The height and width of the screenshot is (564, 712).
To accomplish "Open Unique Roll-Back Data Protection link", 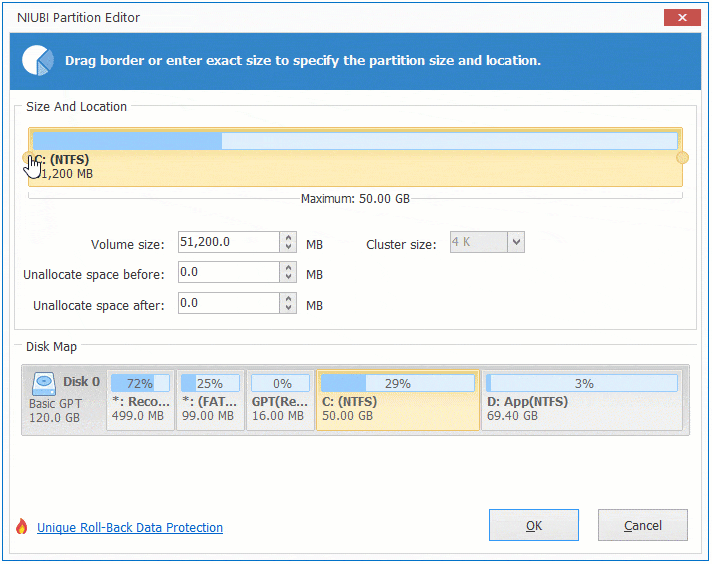I will (x=130, y=527).
